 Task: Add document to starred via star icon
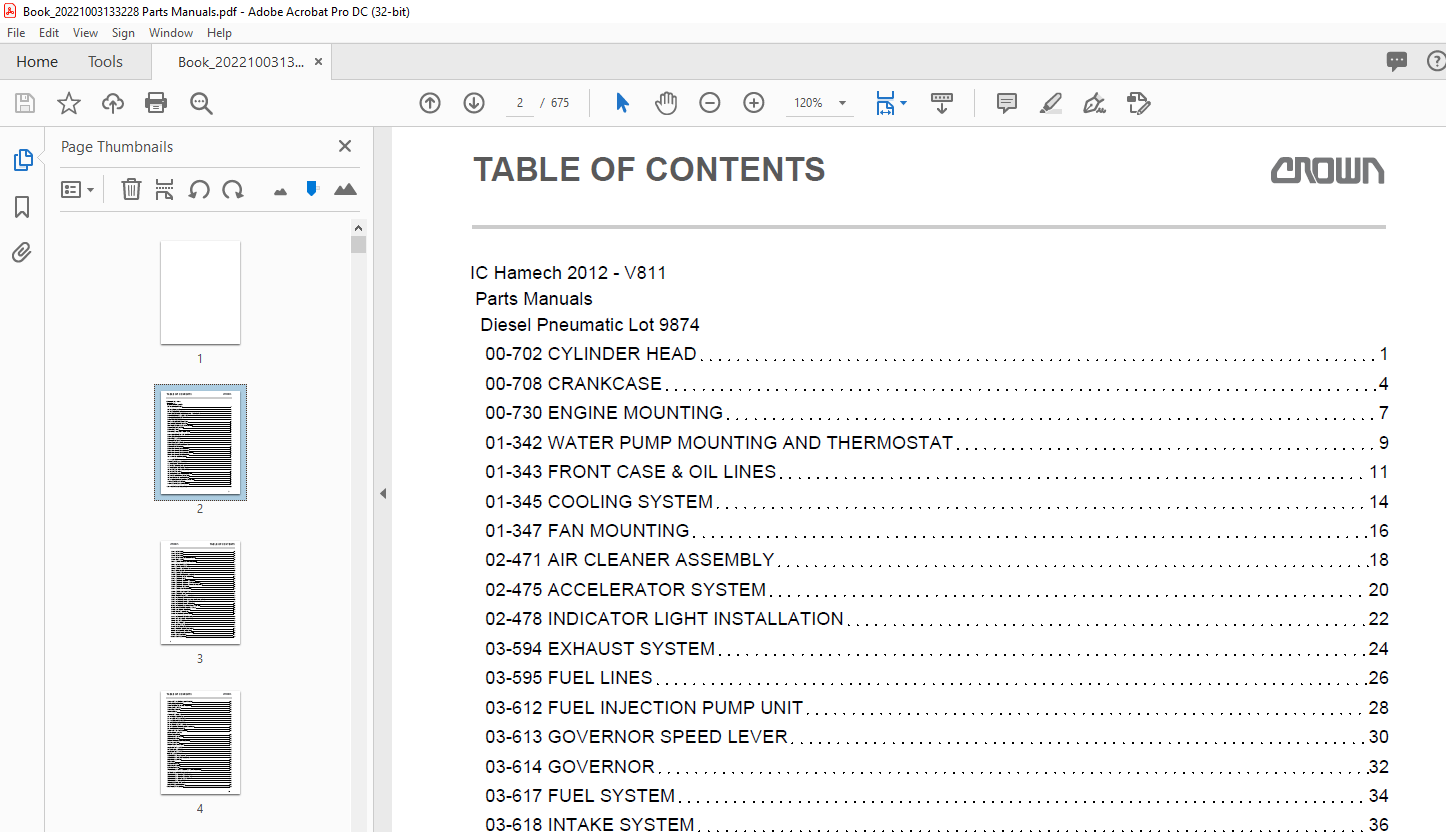68,103
